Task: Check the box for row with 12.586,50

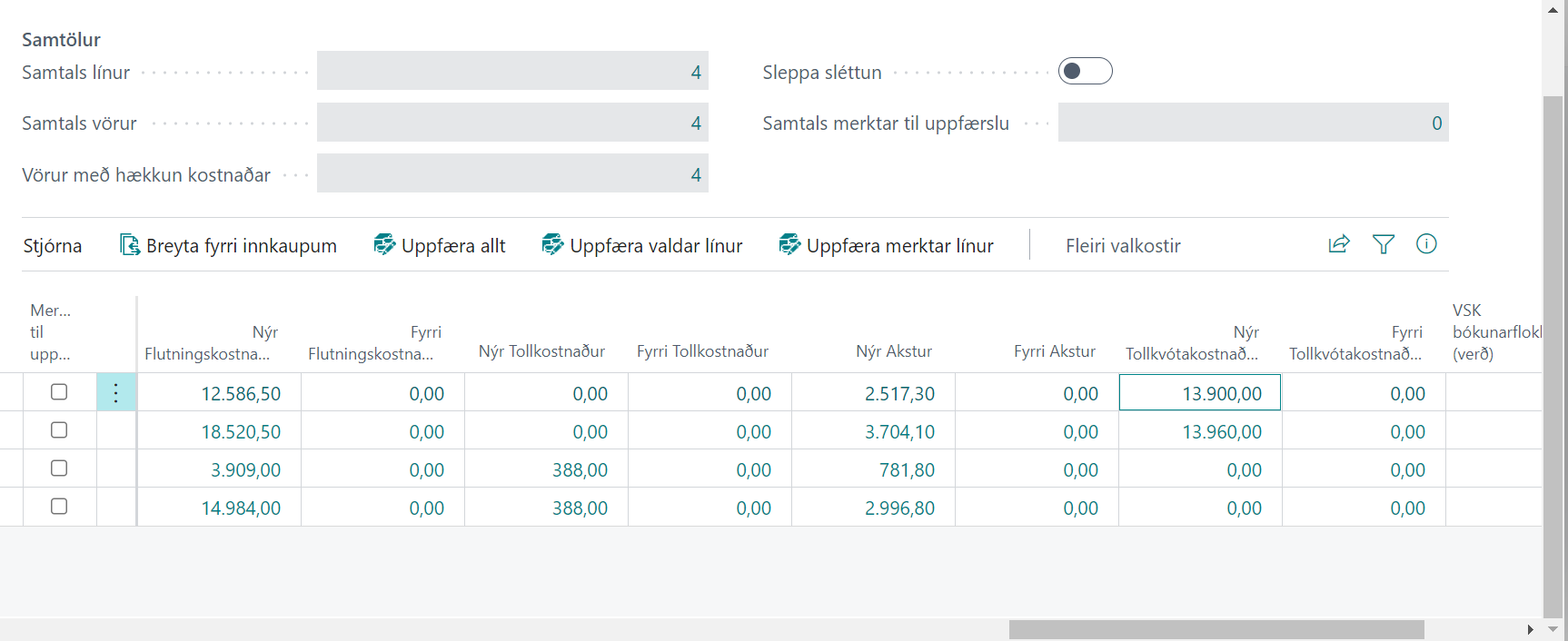Action: [x=59, y=392]
